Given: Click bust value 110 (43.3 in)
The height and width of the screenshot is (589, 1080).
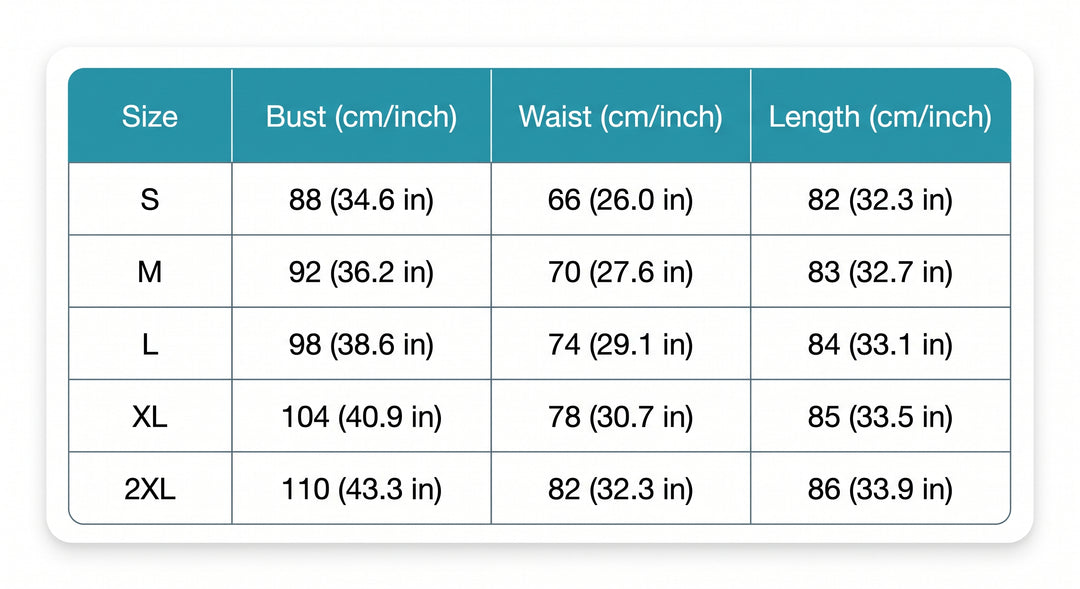Looking at the screenshot, I should [362, 488].
